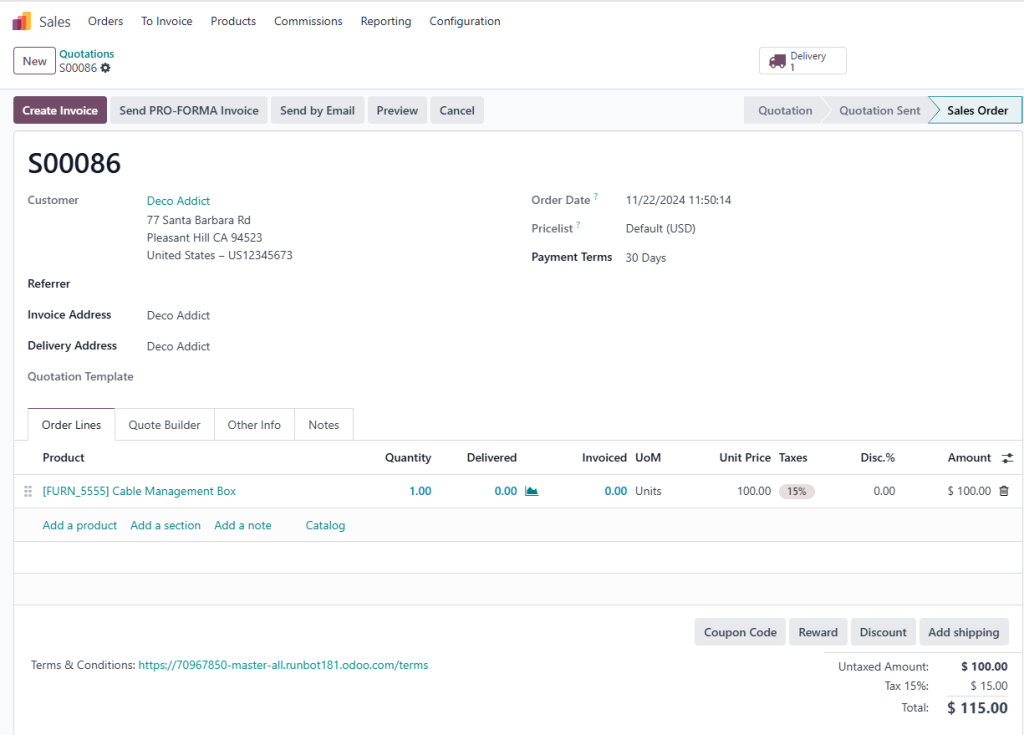The image size is (1024, 735).
Task: Open the To Invoice menu
Action: point(167,21)
